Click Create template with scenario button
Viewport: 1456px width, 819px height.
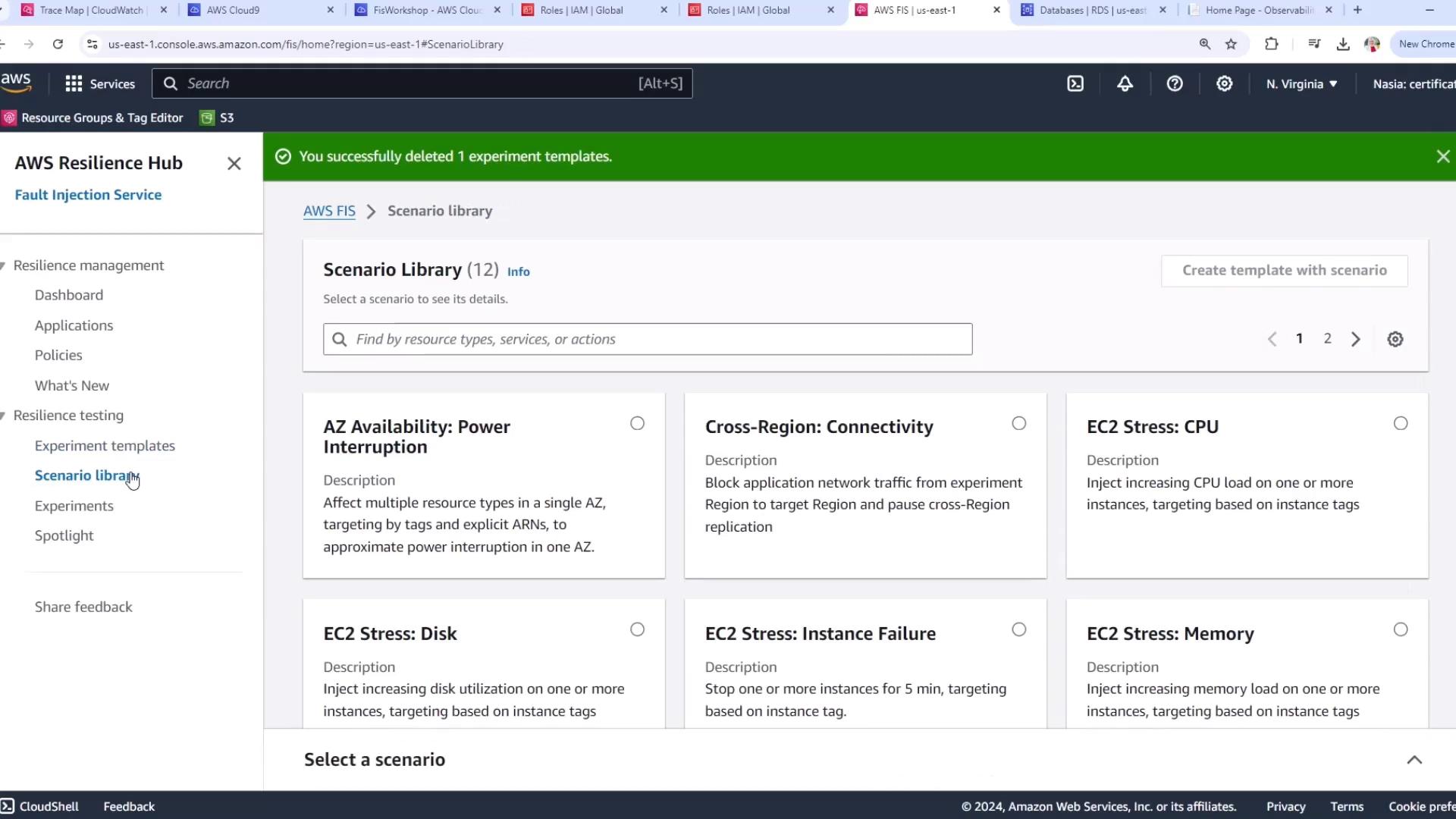point(1284,271)
